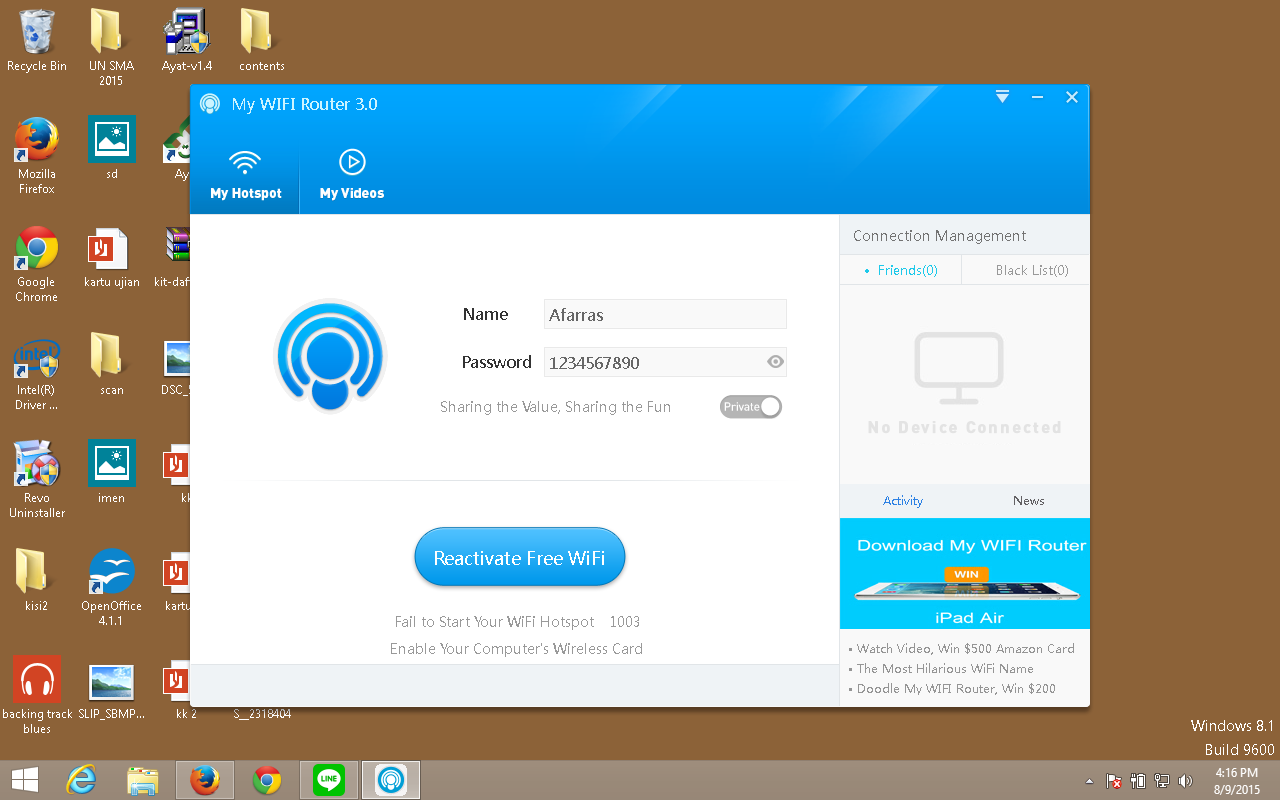Open The Most Hilarious WiFi Name link
This screenshot has height=800, width=1280.
pos(945,668)
